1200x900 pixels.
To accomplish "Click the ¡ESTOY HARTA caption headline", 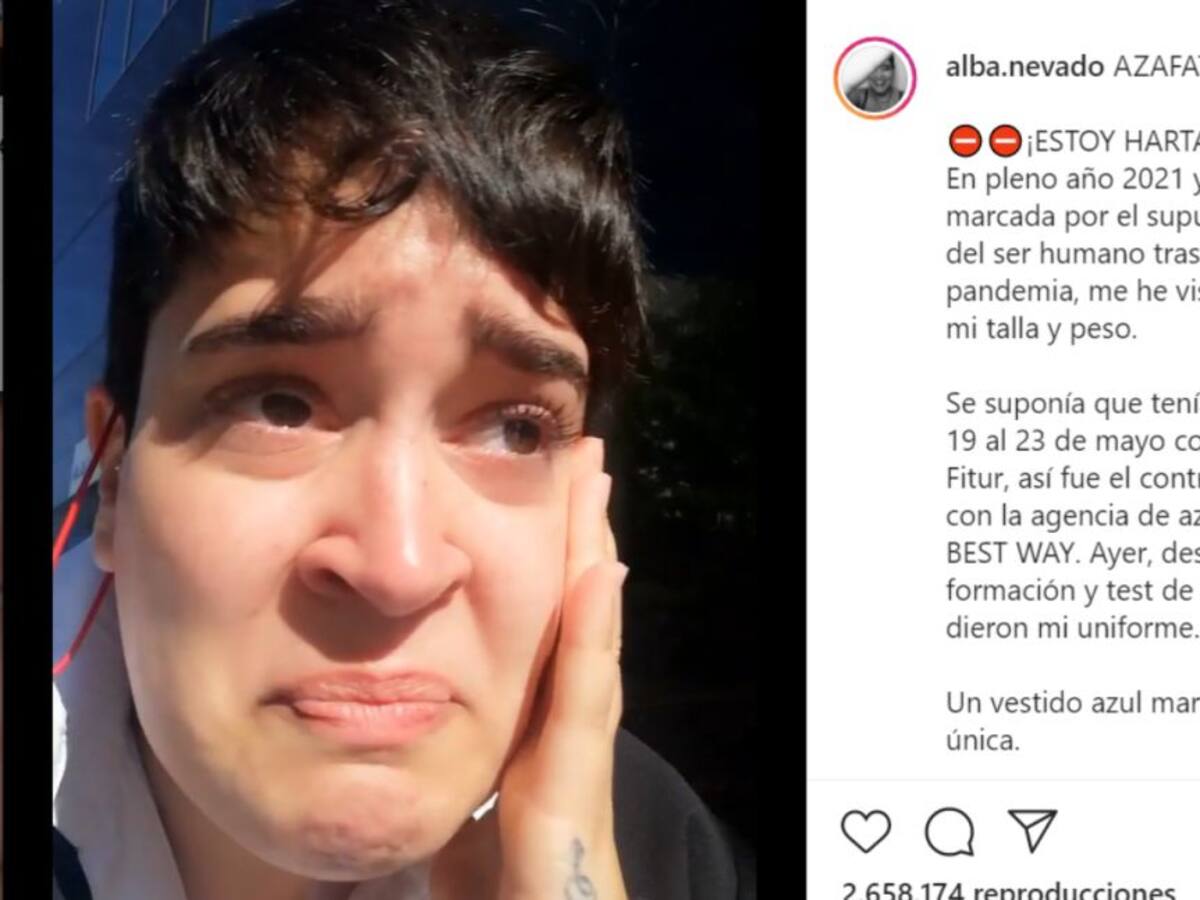I will click(x=1111, y=143).
